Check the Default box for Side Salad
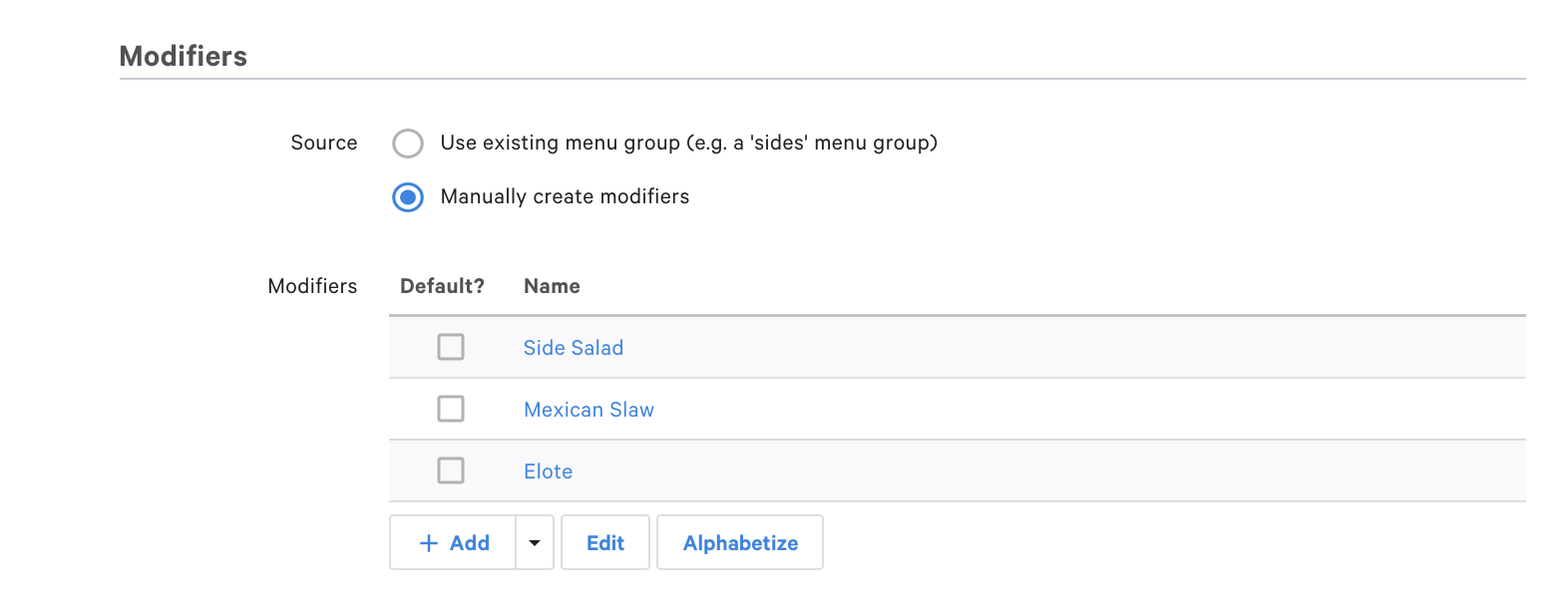 (451, 347)
